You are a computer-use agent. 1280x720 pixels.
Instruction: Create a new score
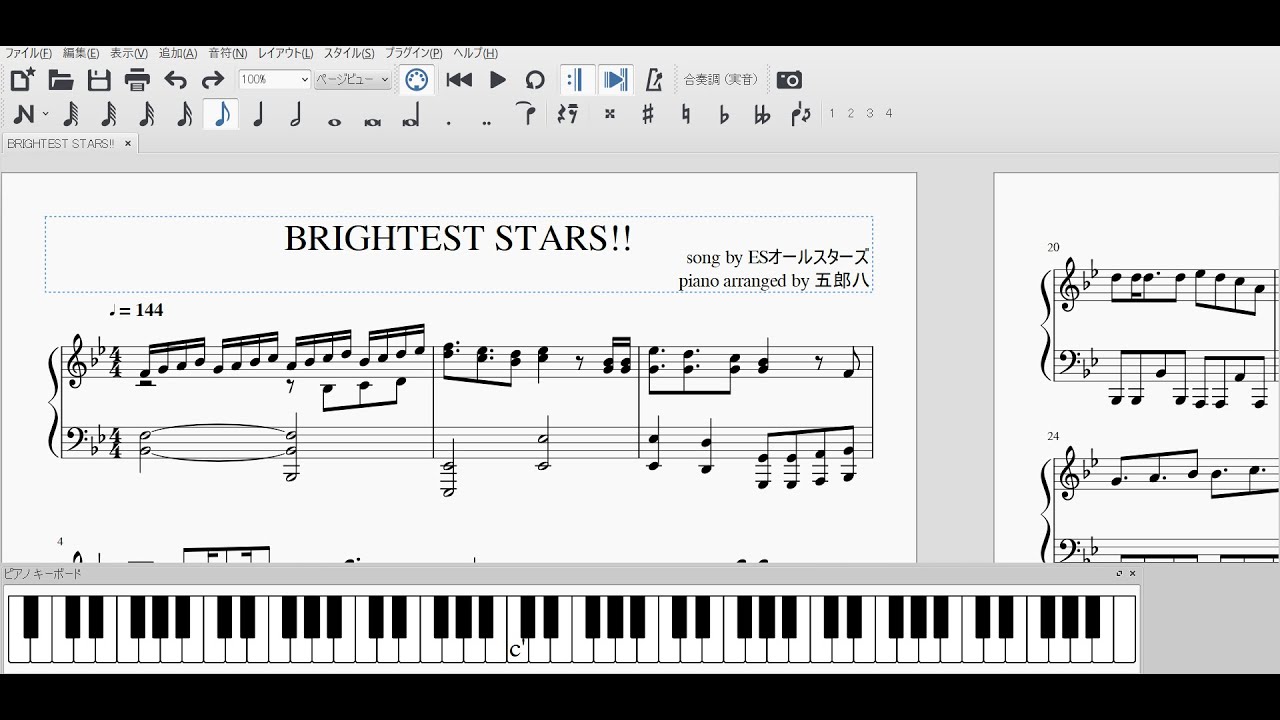(x=22, y=80)
